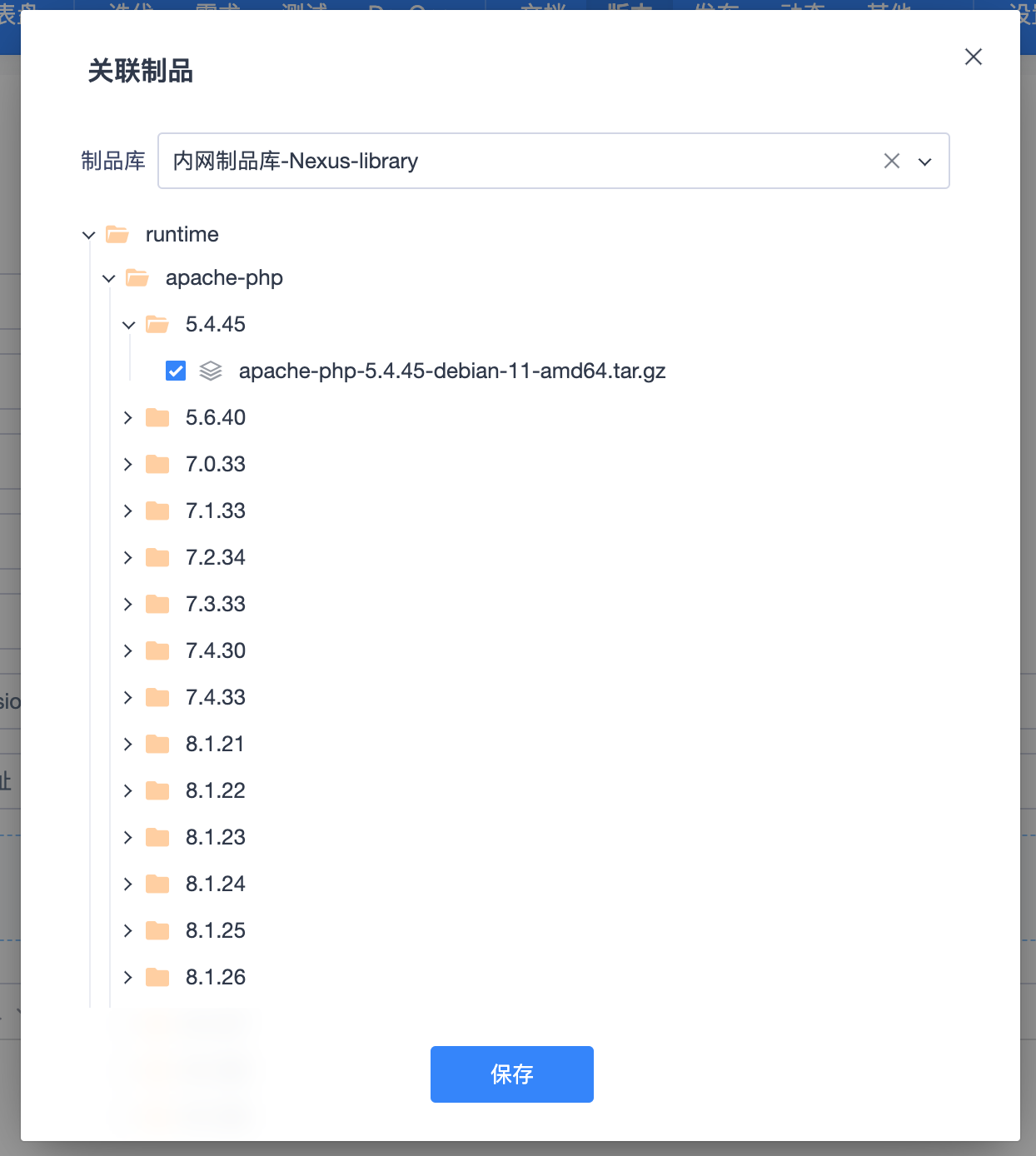Viewport: 1036px width, 1156px height.
Task: Click the open 5.4.45 folder icon
Action: [x=157, y=325]
